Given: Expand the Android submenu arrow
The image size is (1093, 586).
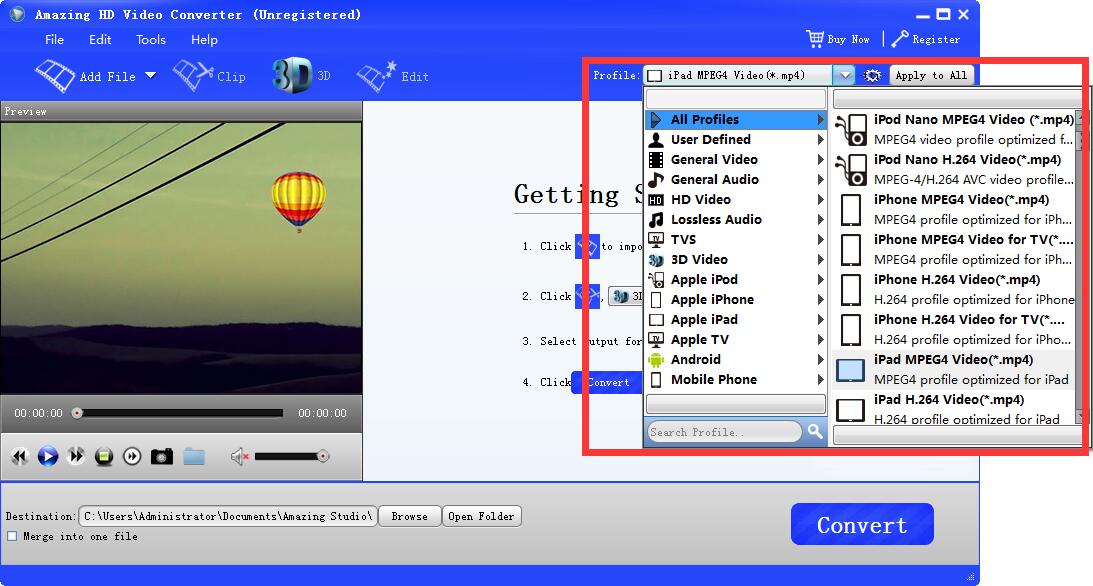Looking at the screenshot, I should (820, 360).
